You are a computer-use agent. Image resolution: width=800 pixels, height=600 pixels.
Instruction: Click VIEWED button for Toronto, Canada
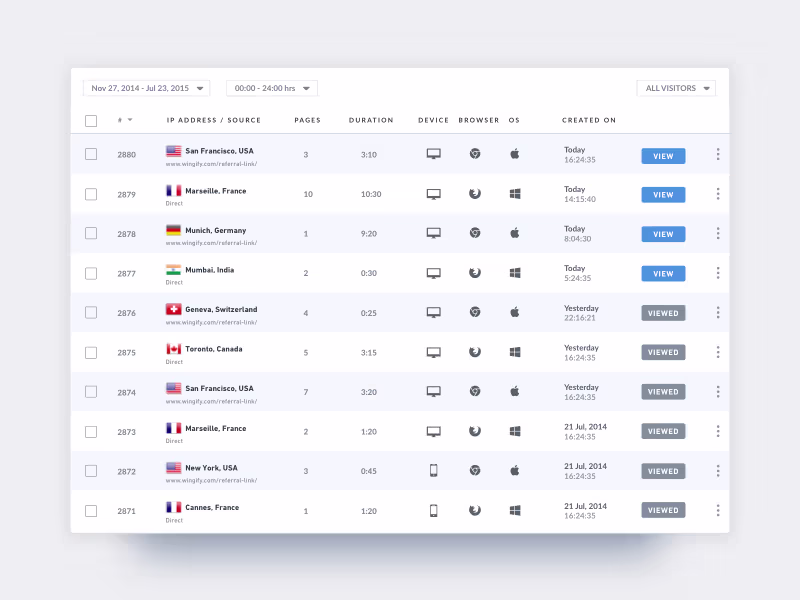click(663, 352)
